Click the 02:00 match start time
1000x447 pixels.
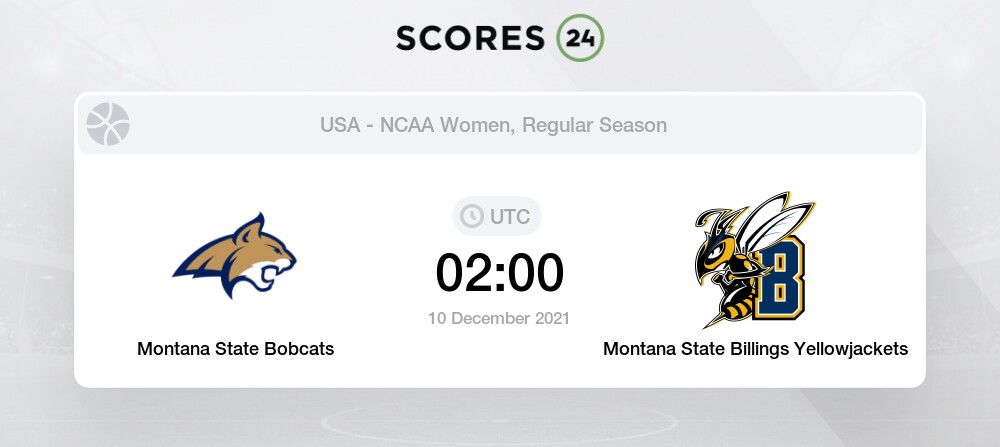[x=499, y=273]
